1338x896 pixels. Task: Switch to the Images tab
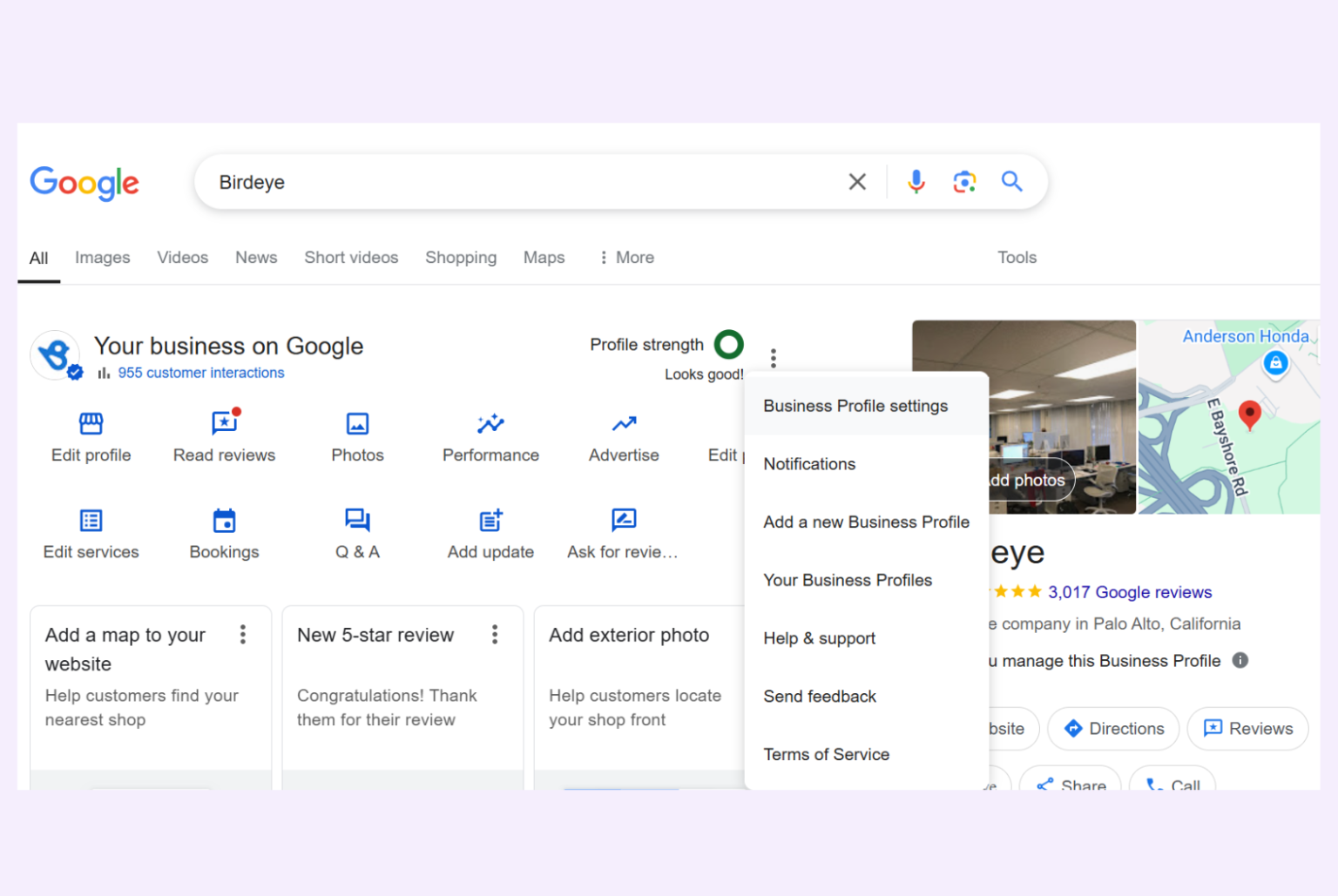pyautogui.click(x=102, y=257)
